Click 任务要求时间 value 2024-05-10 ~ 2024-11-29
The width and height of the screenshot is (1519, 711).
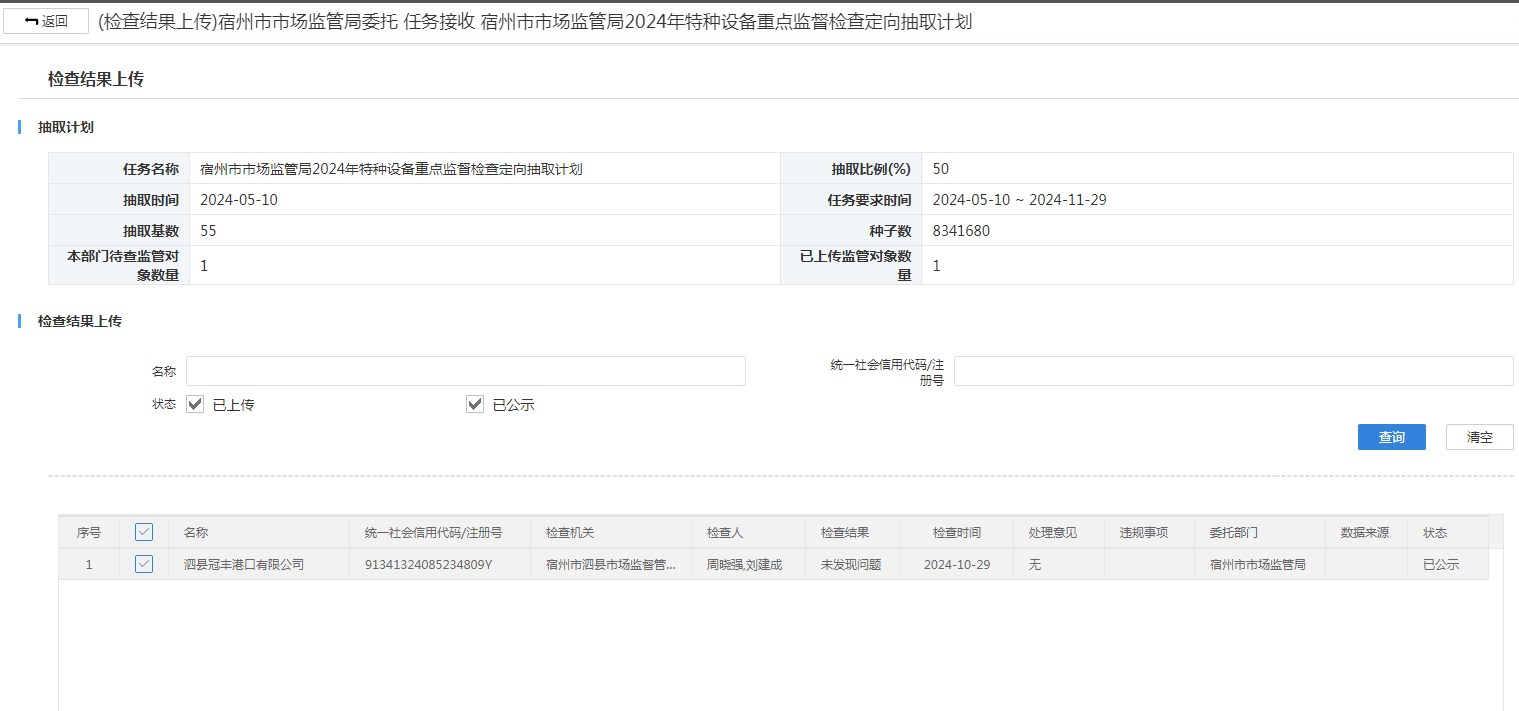pos(1019,200)
